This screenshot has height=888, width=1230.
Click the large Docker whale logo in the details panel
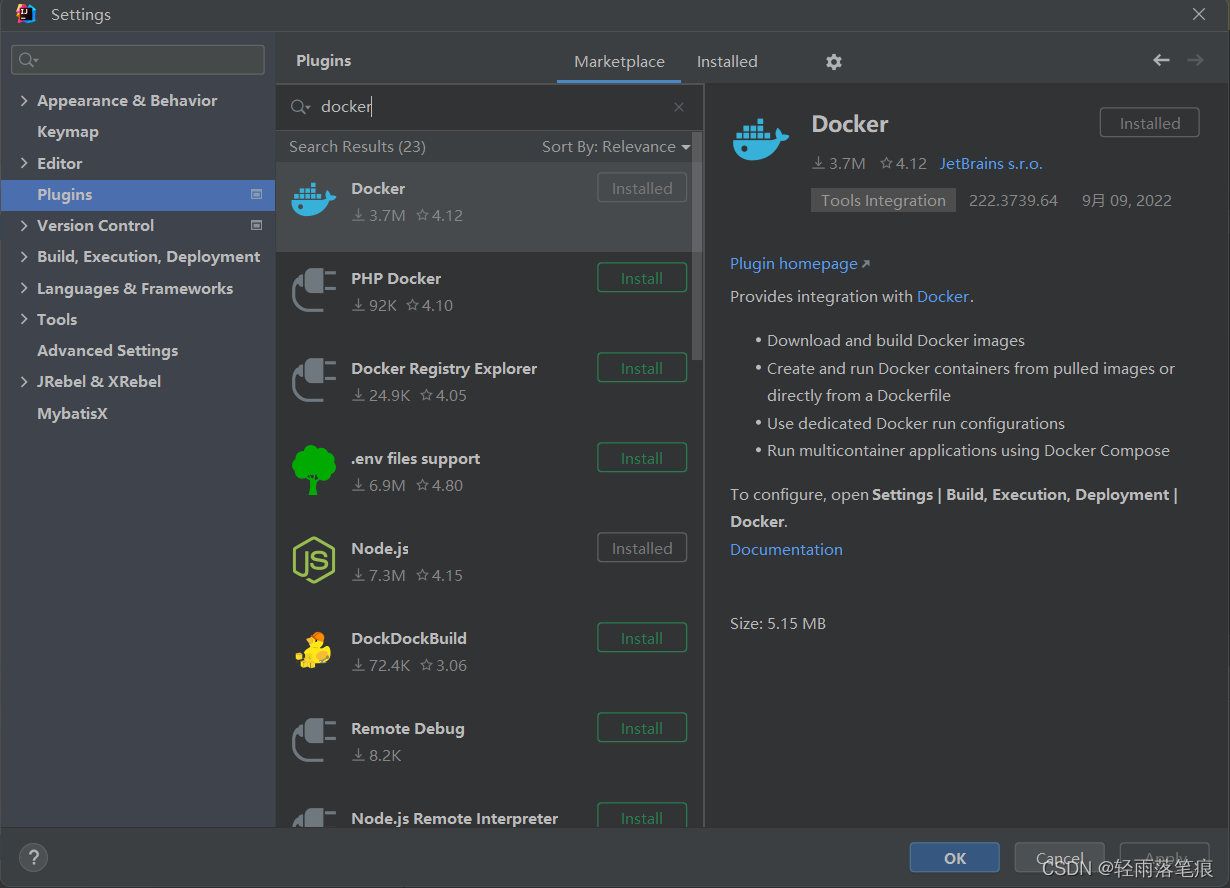tap(761, 139)
